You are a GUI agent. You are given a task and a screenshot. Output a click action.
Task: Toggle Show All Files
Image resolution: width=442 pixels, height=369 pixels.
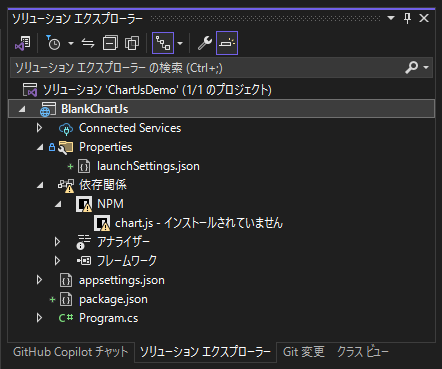(x=132, y=43)
